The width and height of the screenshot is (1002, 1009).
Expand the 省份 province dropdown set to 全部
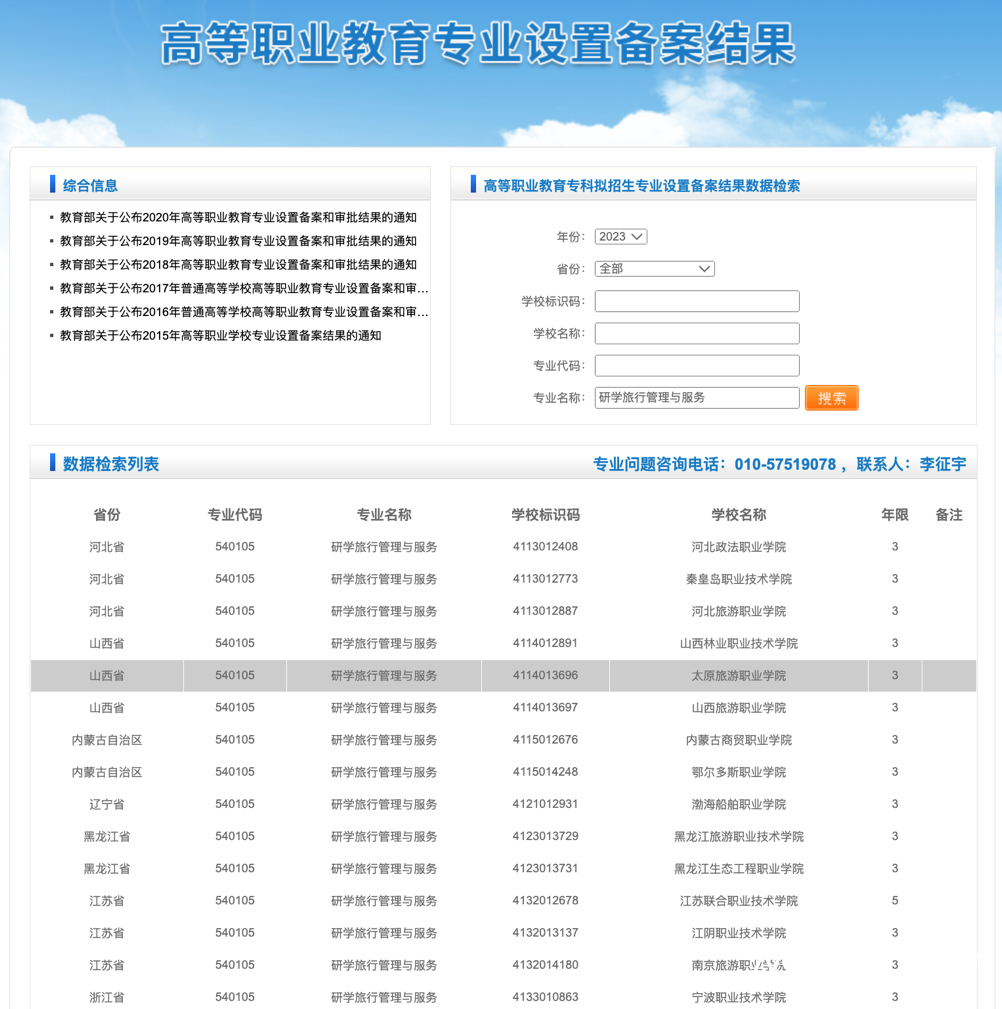[654, 268]
